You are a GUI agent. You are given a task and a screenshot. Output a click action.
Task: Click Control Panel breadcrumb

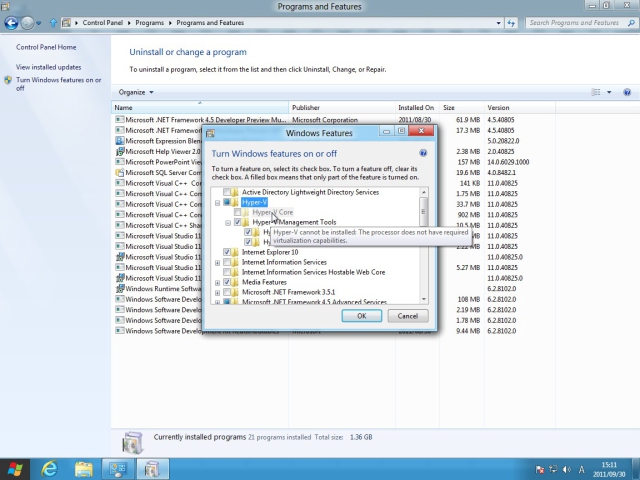coord(102,23)
